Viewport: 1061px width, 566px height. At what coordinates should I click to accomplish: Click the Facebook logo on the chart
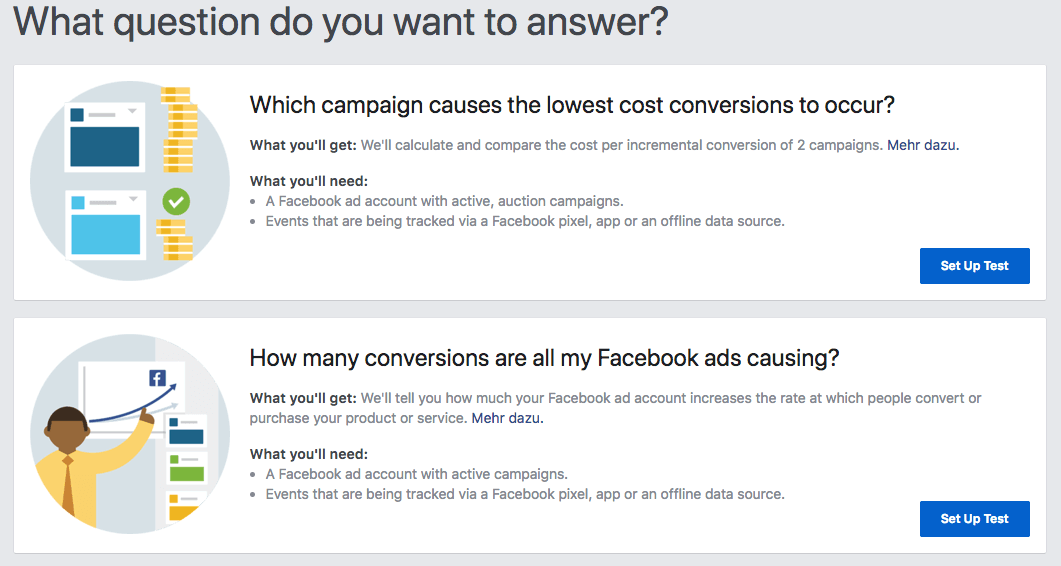(x=157, y=378)
